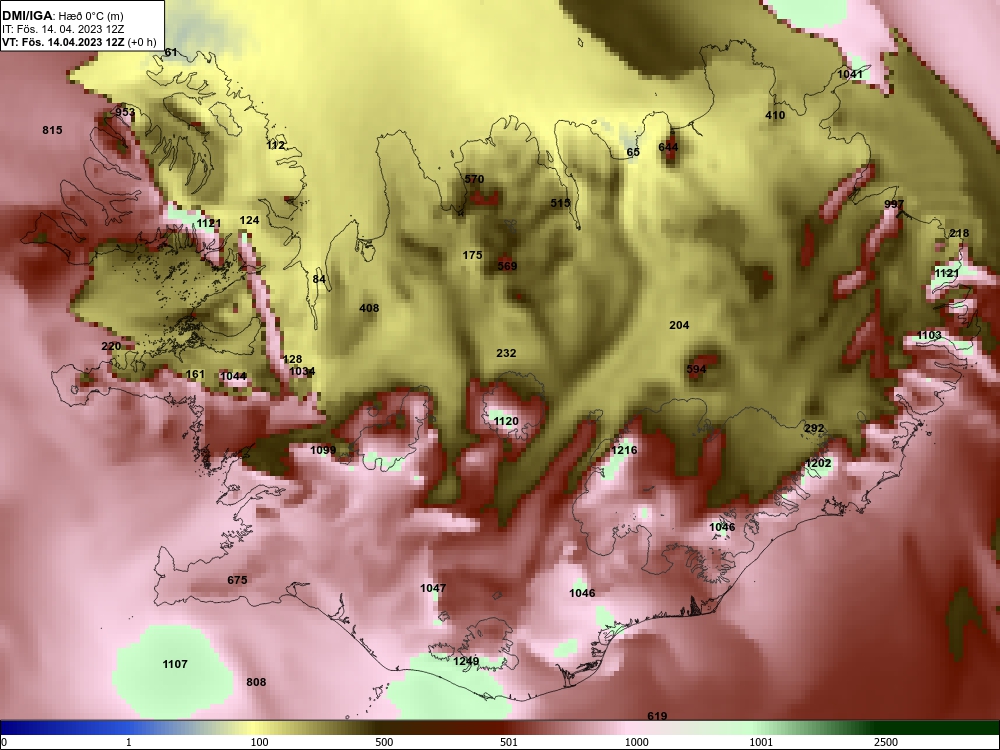Click the legend label '100'

coord(260,742)
